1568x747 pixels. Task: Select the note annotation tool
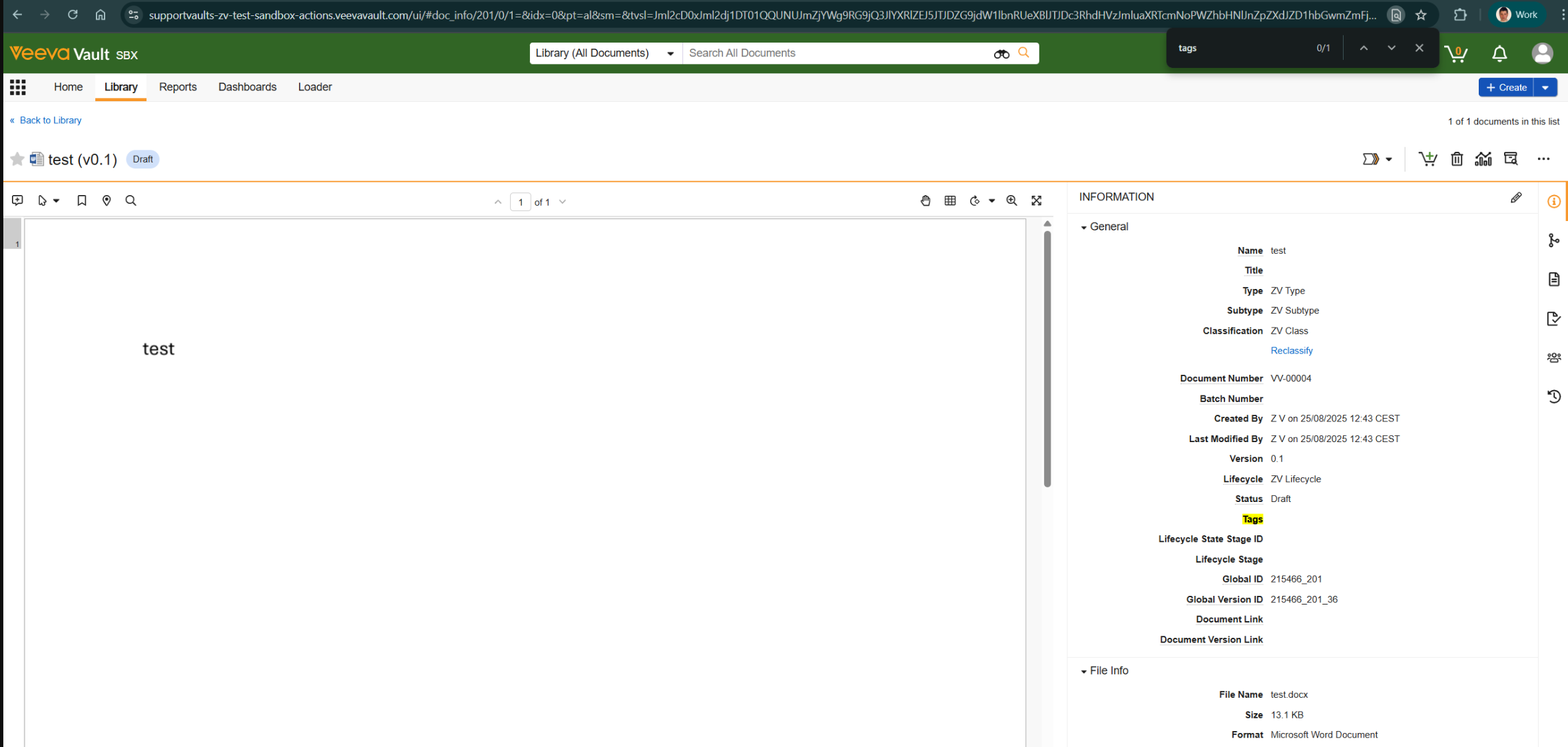[x=17, y=200]
